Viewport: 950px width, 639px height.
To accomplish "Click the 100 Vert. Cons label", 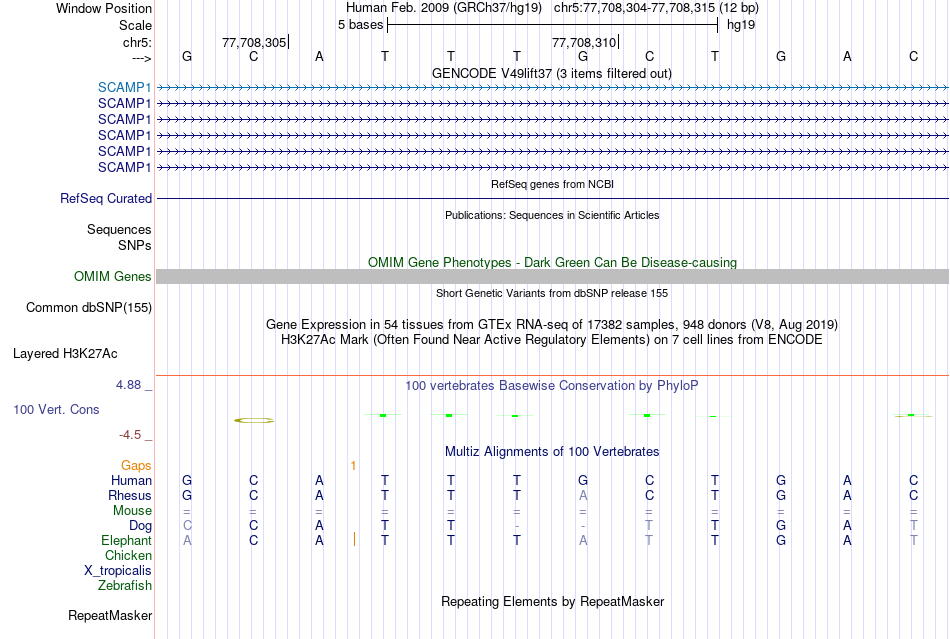I will [x=56, y=409].
